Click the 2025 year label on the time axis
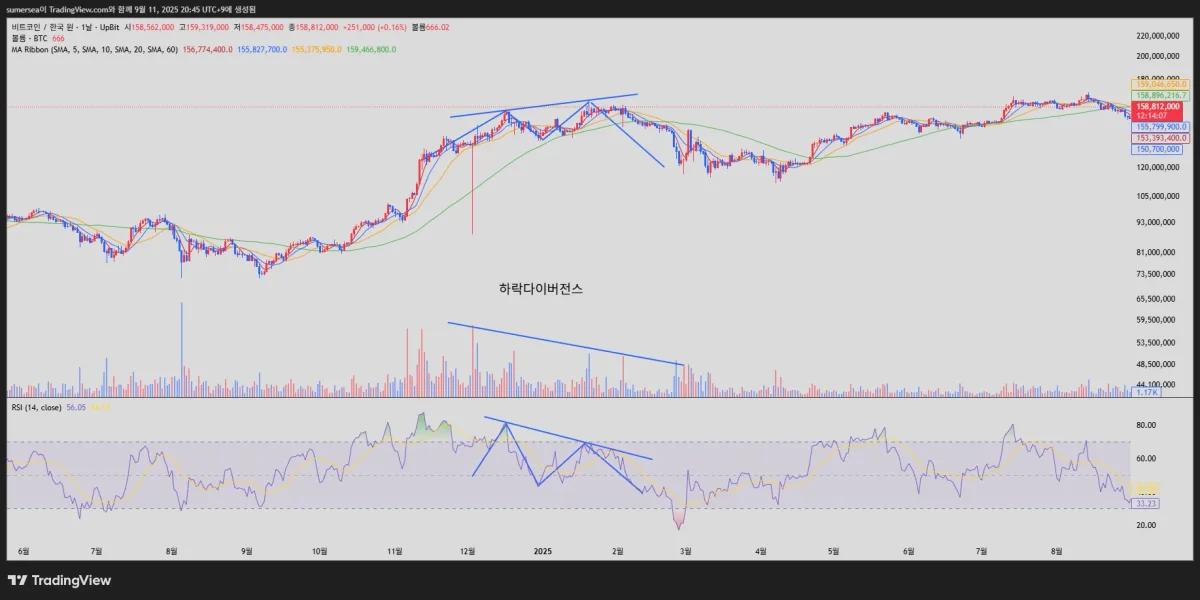The height and width of the screenshot is (600, 1200). tap(543, 550)
